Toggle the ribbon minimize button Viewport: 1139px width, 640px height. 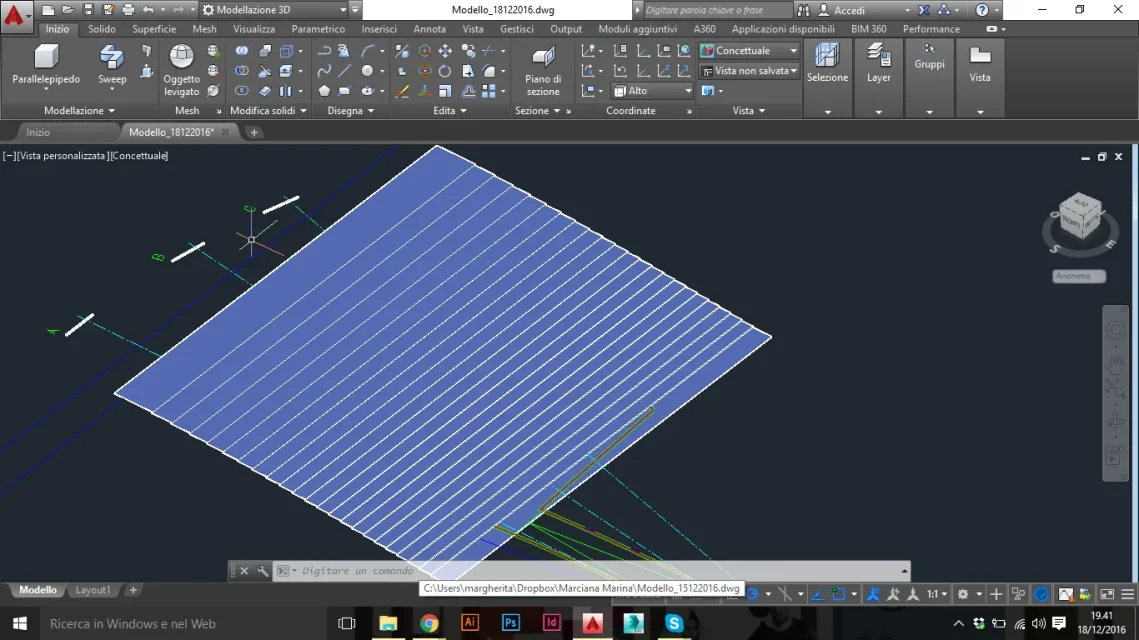(992, 29)
